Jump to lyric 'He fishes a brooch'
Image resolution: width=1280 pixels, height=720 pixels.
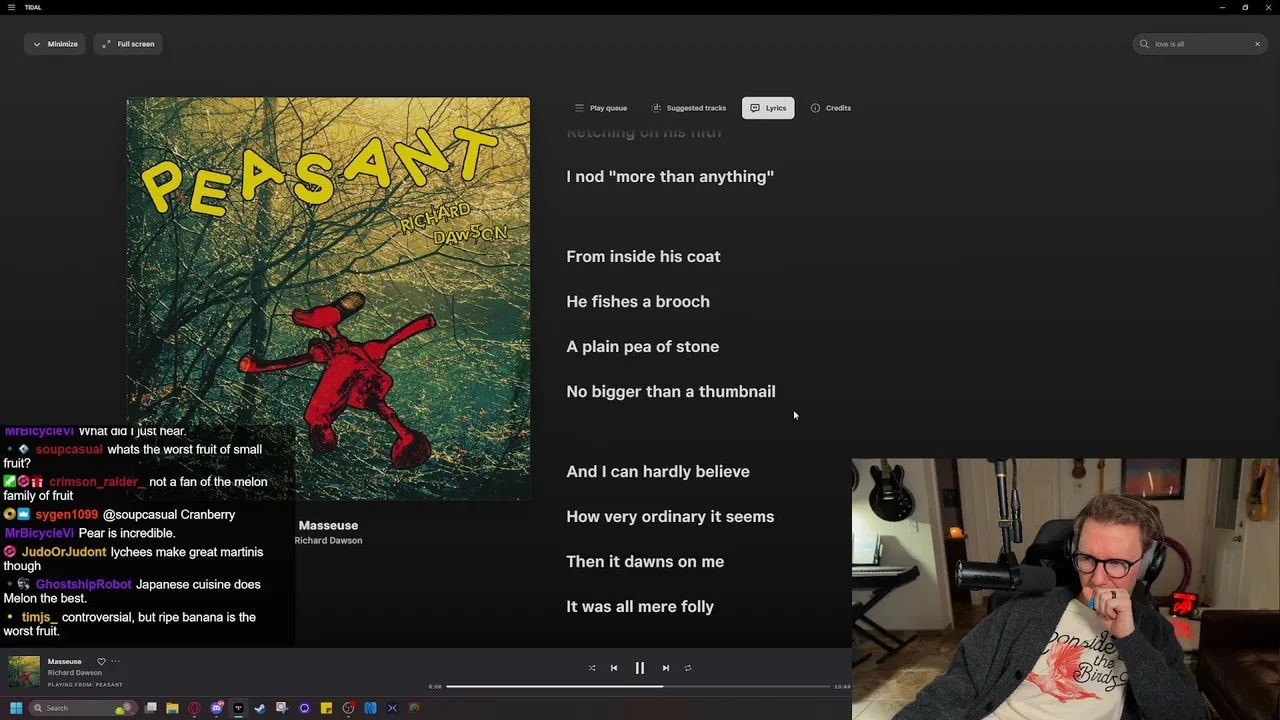[638, 302]
